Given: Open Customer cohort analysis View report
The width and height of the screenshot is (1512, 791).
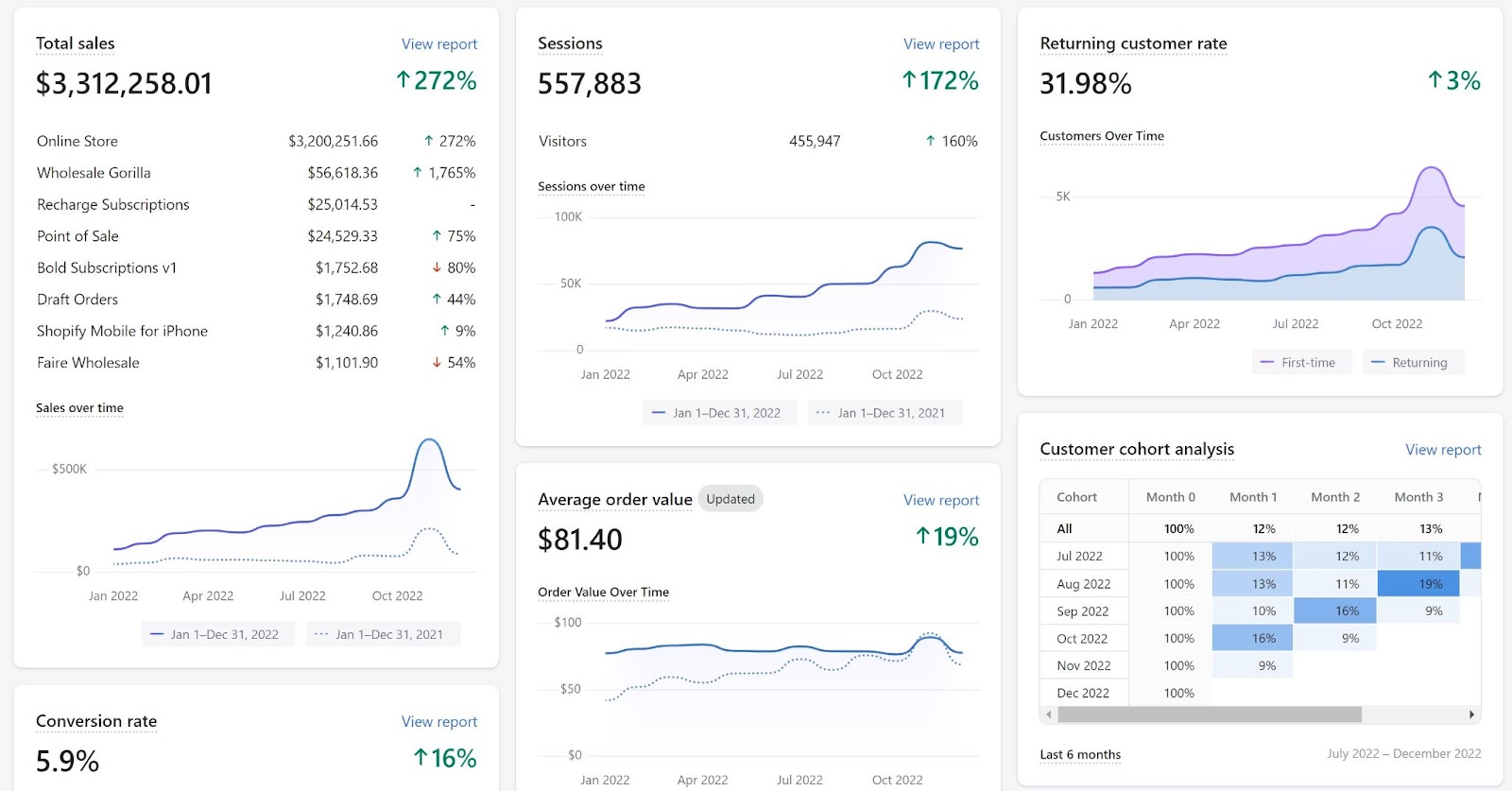Looking at the screenshot, I should 1443,450.
